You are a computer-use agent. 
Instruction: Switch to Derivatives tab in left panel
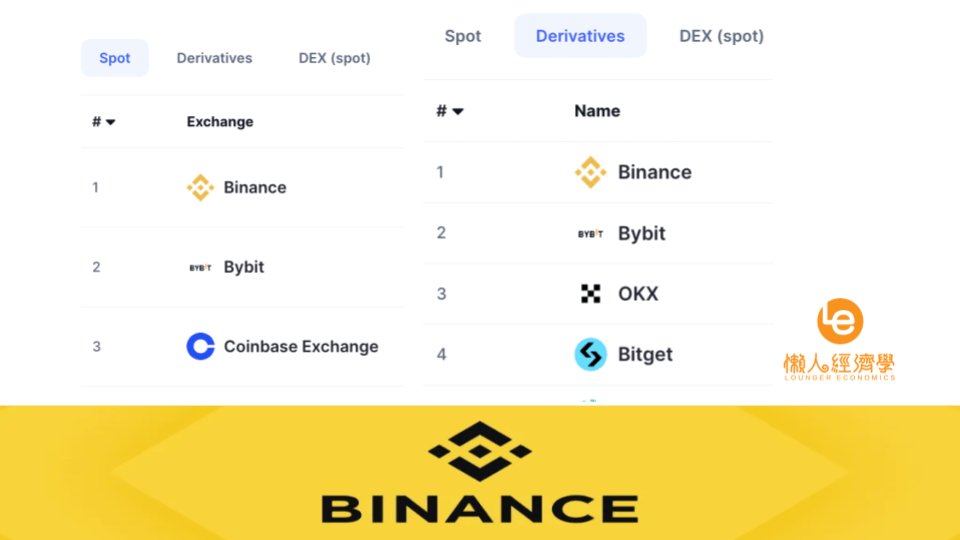[x=214, y=58]
